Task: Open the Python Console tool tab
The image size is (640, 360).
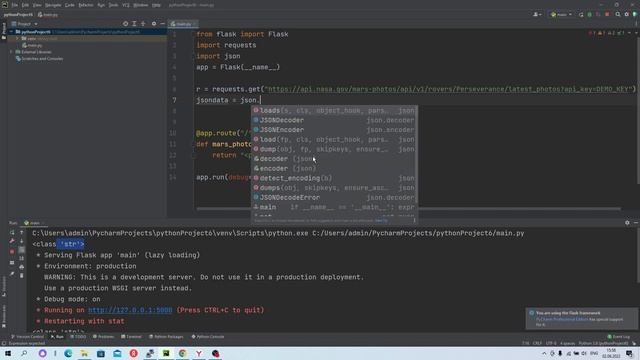Action: [208, 337]
